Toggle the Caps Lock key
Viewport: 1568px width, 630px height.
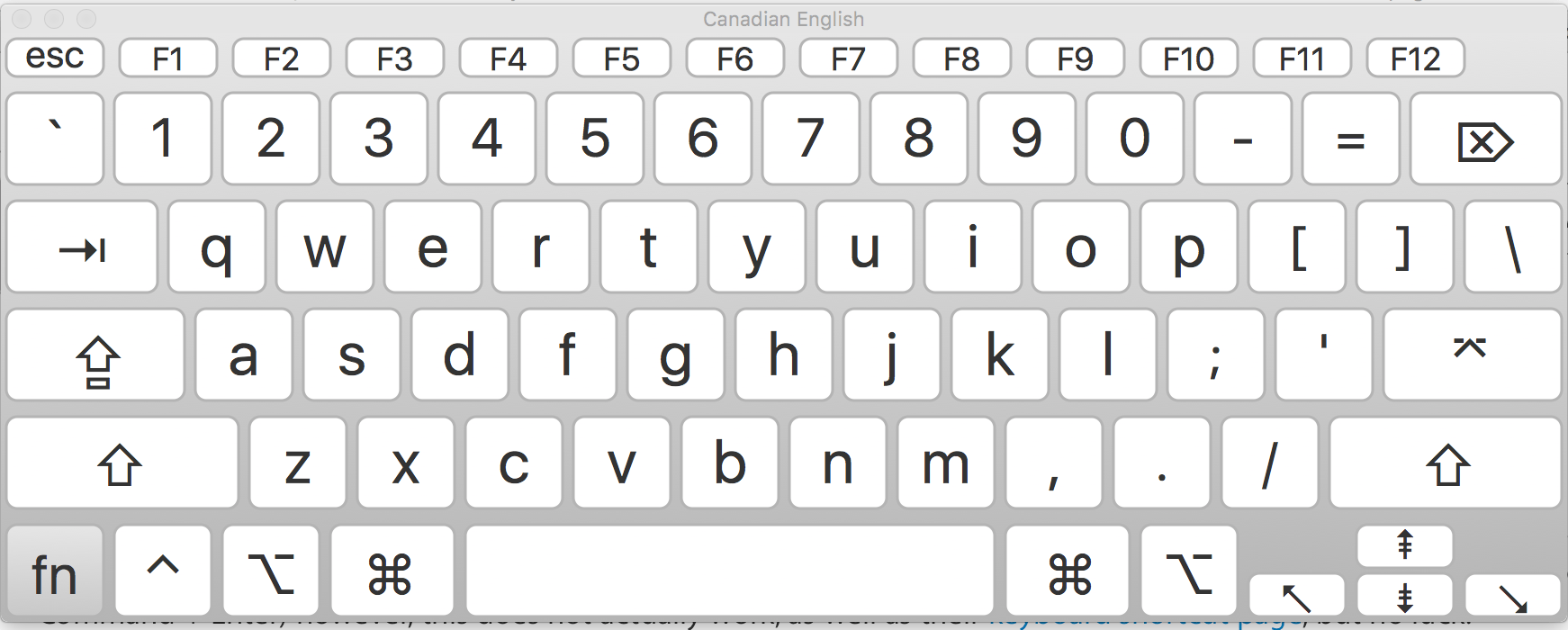coord(95,355)
